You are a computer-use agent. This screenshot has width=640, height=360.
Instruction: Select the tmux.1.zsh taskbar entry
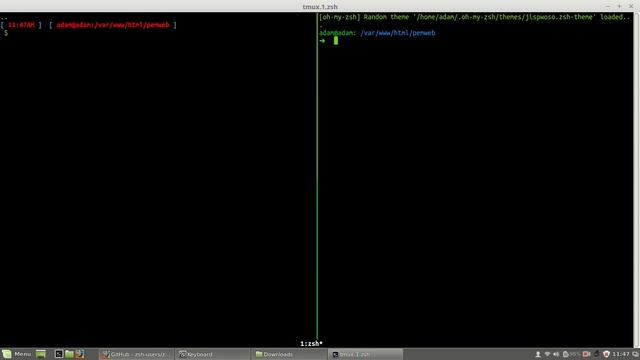(x=365, y=354)
